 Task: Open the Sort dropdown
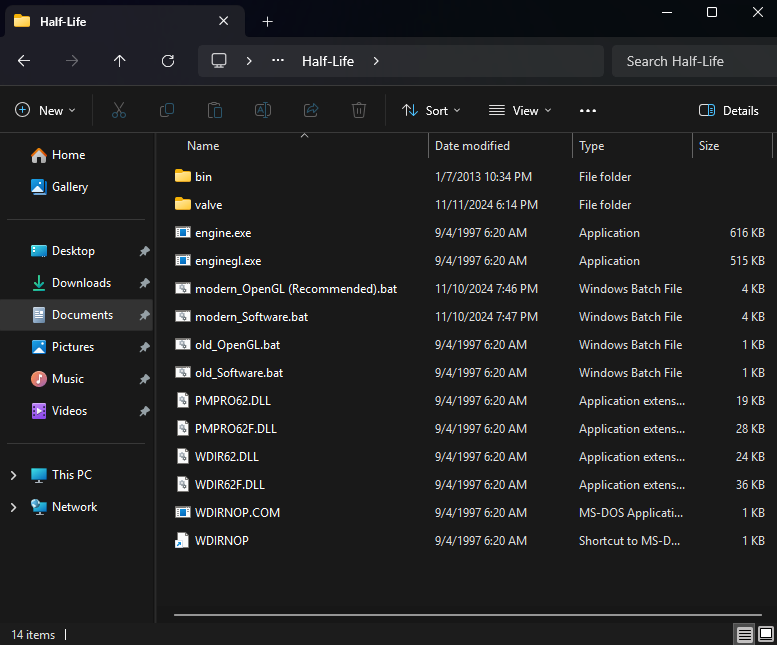click(431, 110)
